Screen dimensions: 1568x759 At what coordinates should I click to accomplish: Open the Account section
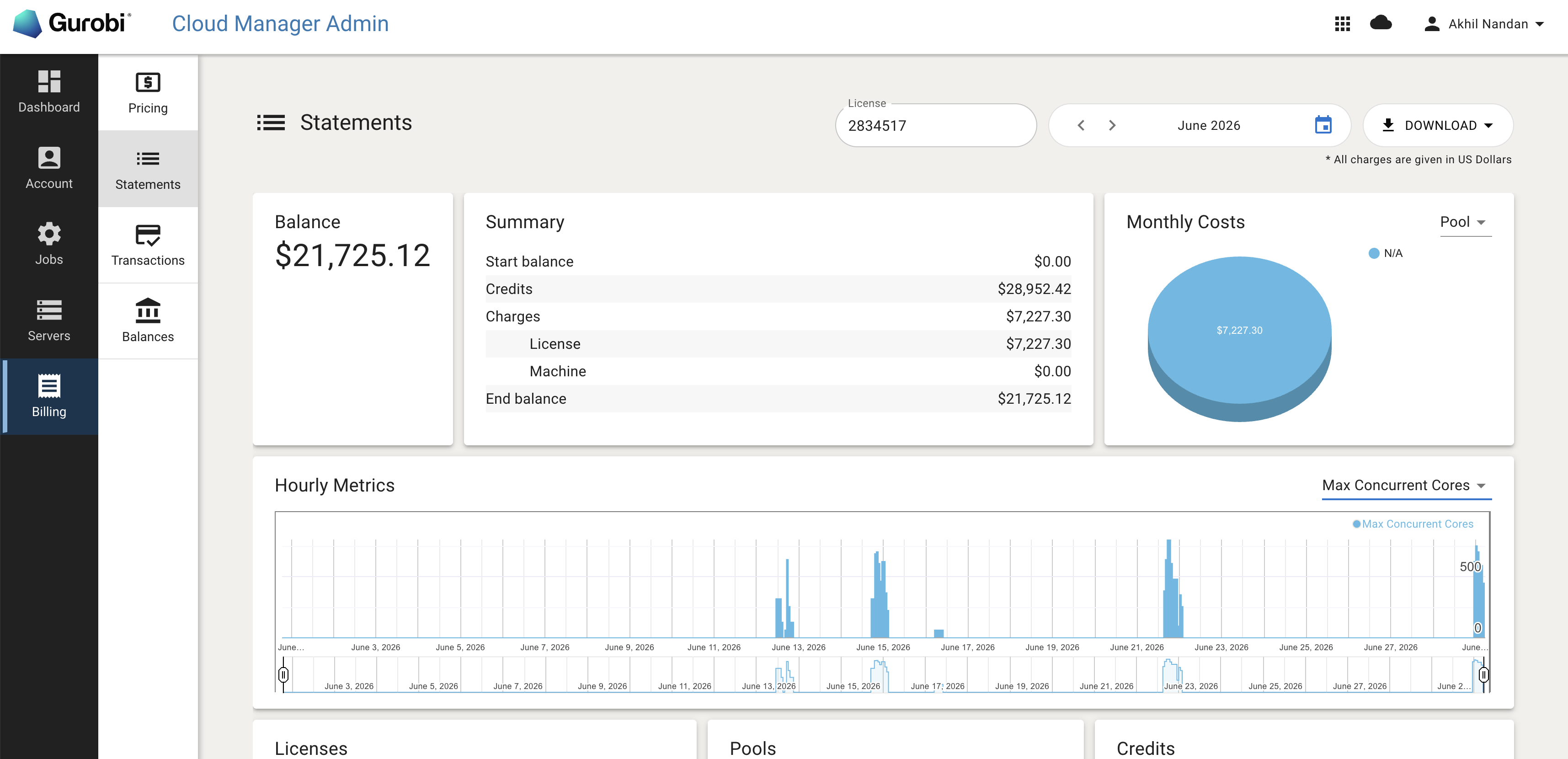(49, 168)
